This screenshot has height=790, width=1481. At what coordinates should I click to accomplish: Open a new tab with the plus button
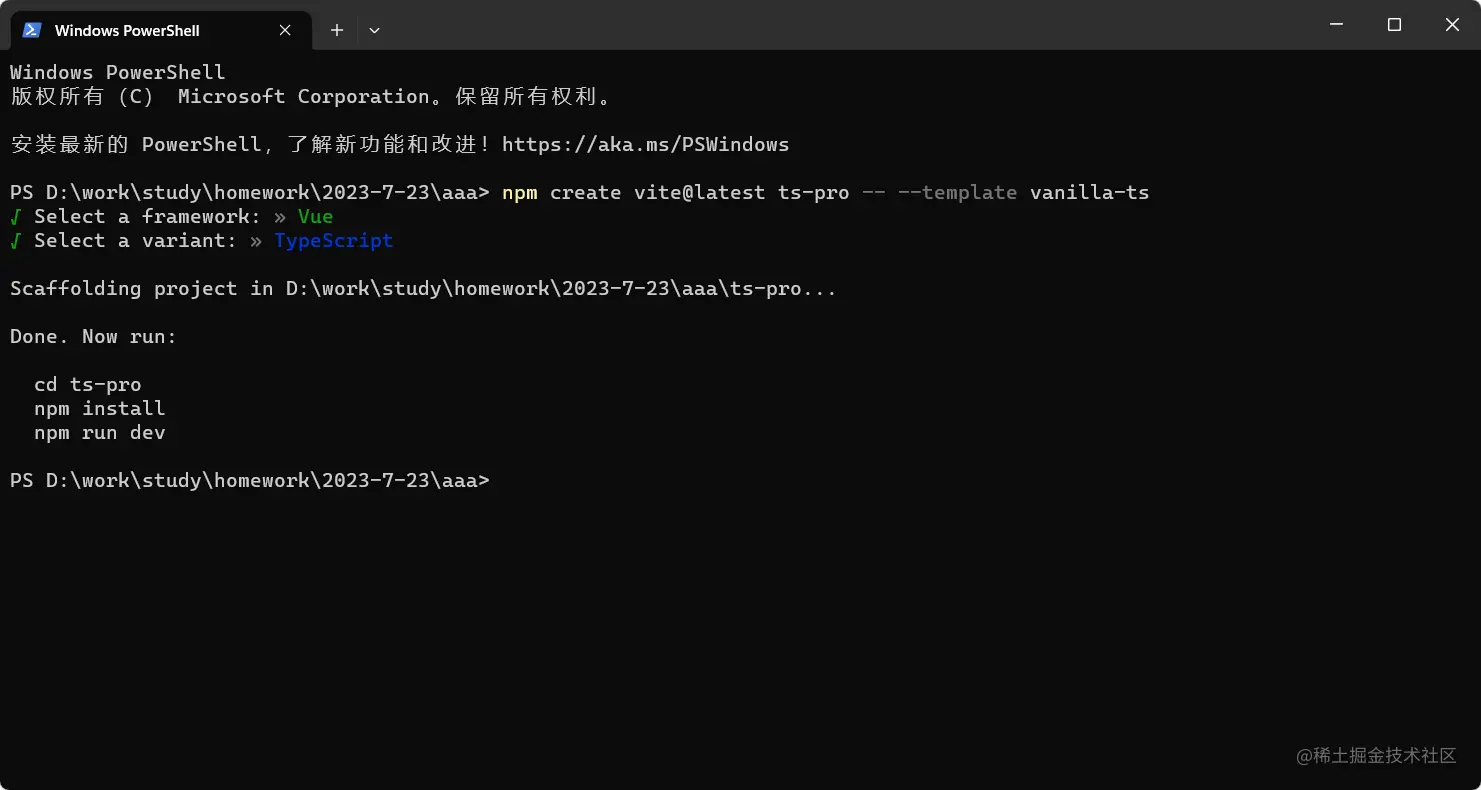pos(337,30)
